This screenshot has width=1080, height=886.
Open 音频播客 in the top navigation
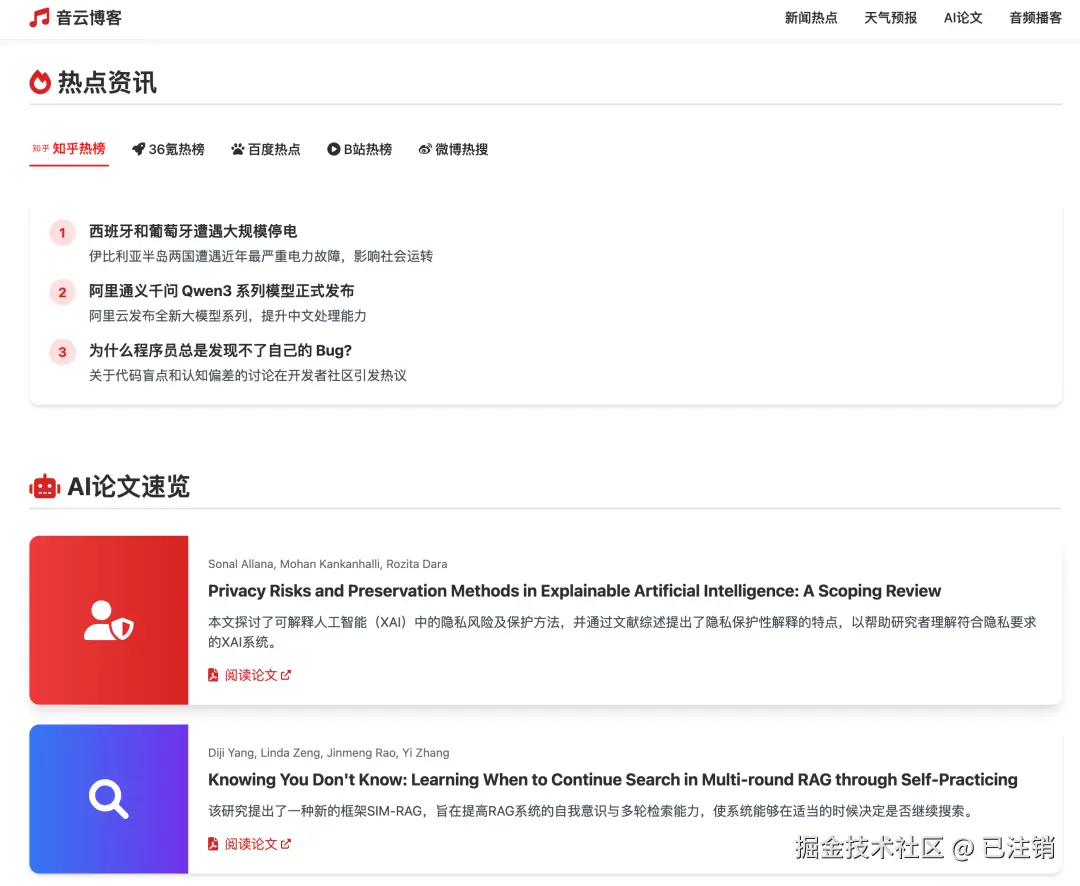coord(1035,18)
